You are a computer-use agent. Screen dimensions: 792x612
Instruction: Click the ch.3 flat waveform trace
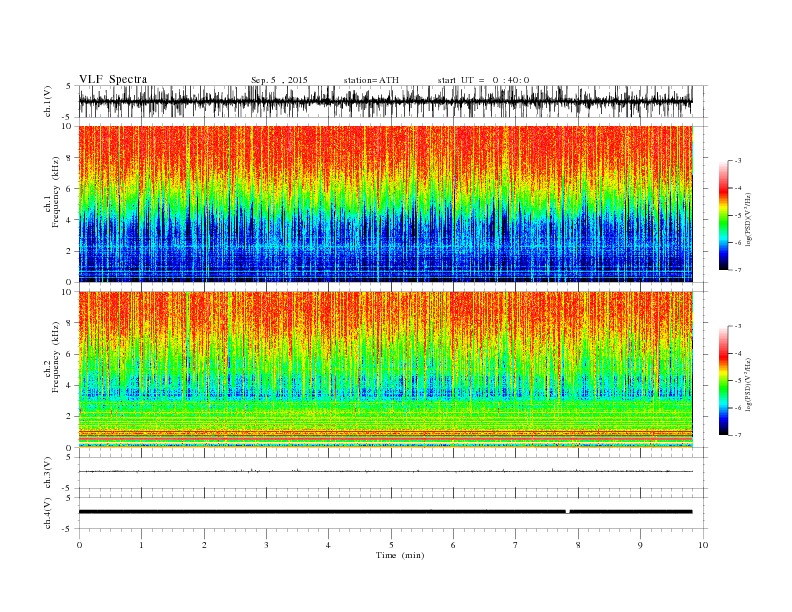(x=386, y=471)
